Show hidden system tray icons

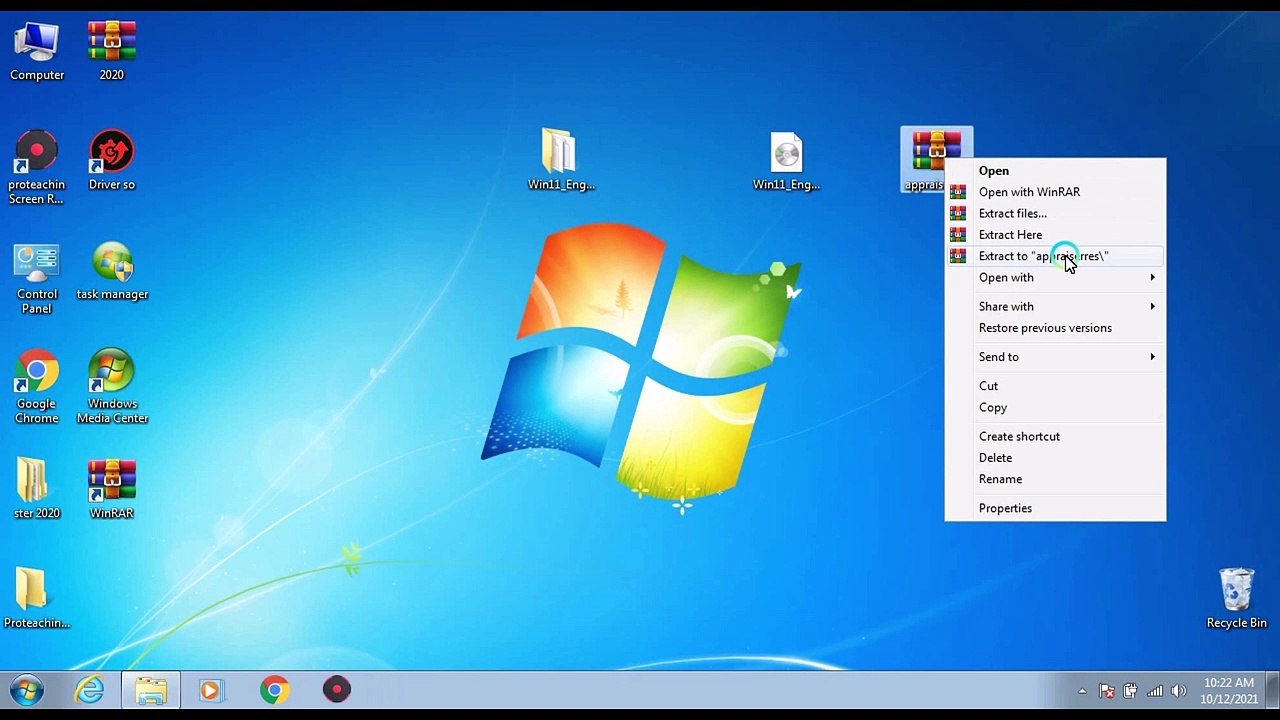coord(1082,690)
